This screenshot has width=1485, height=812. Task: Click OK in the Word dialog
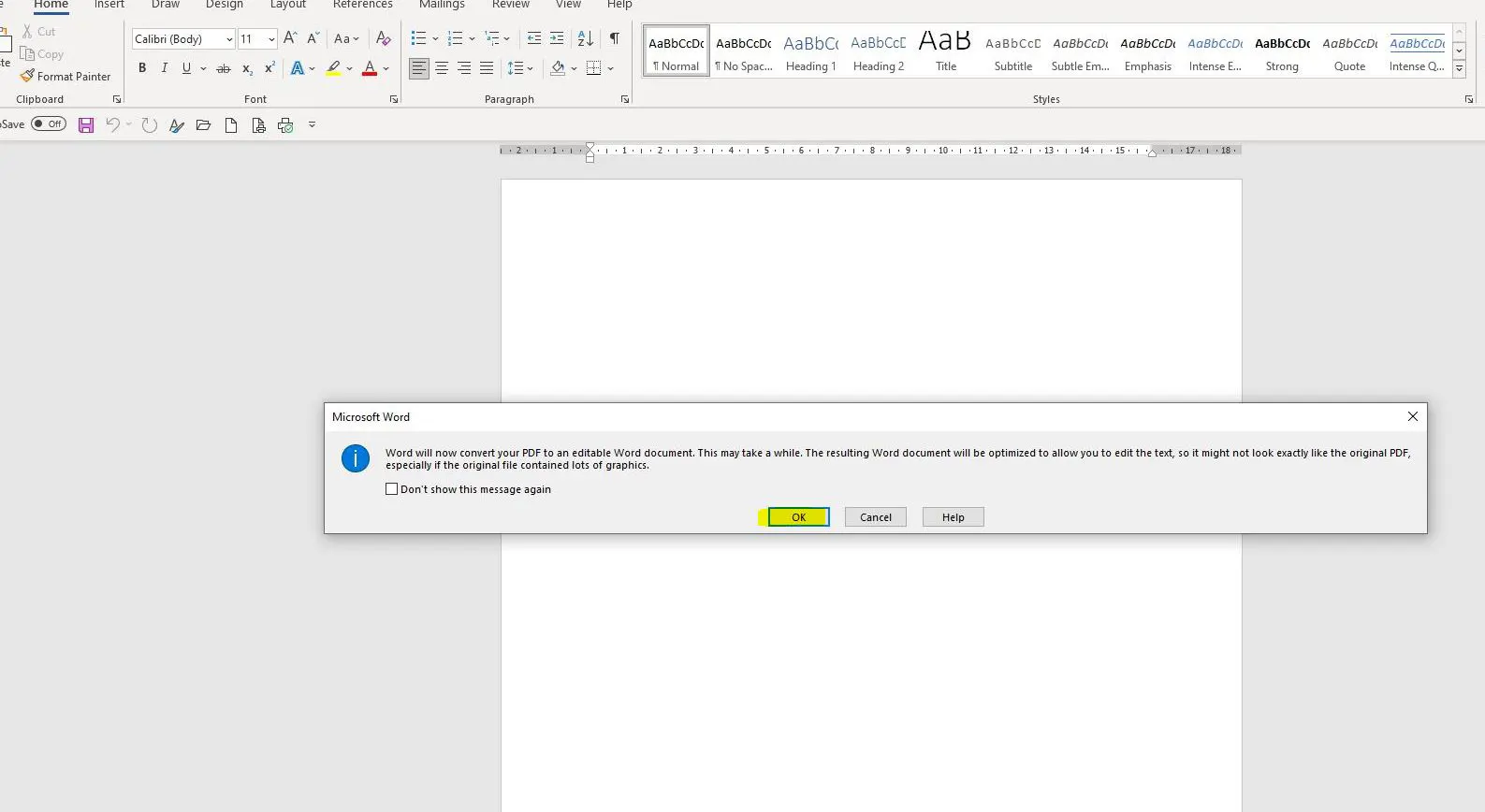(798, 517)
